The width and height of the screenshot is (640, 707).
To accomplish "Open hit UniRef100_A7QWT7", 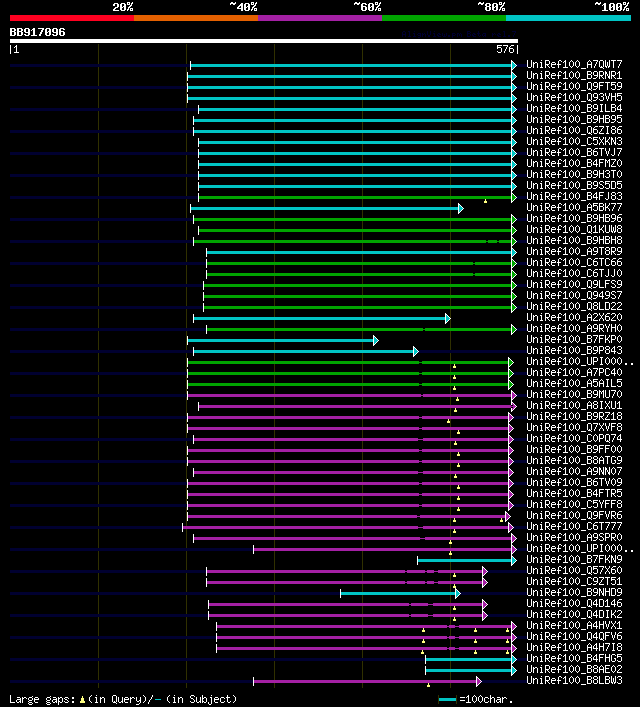I will pyautogui.click(x=574, y=64).
